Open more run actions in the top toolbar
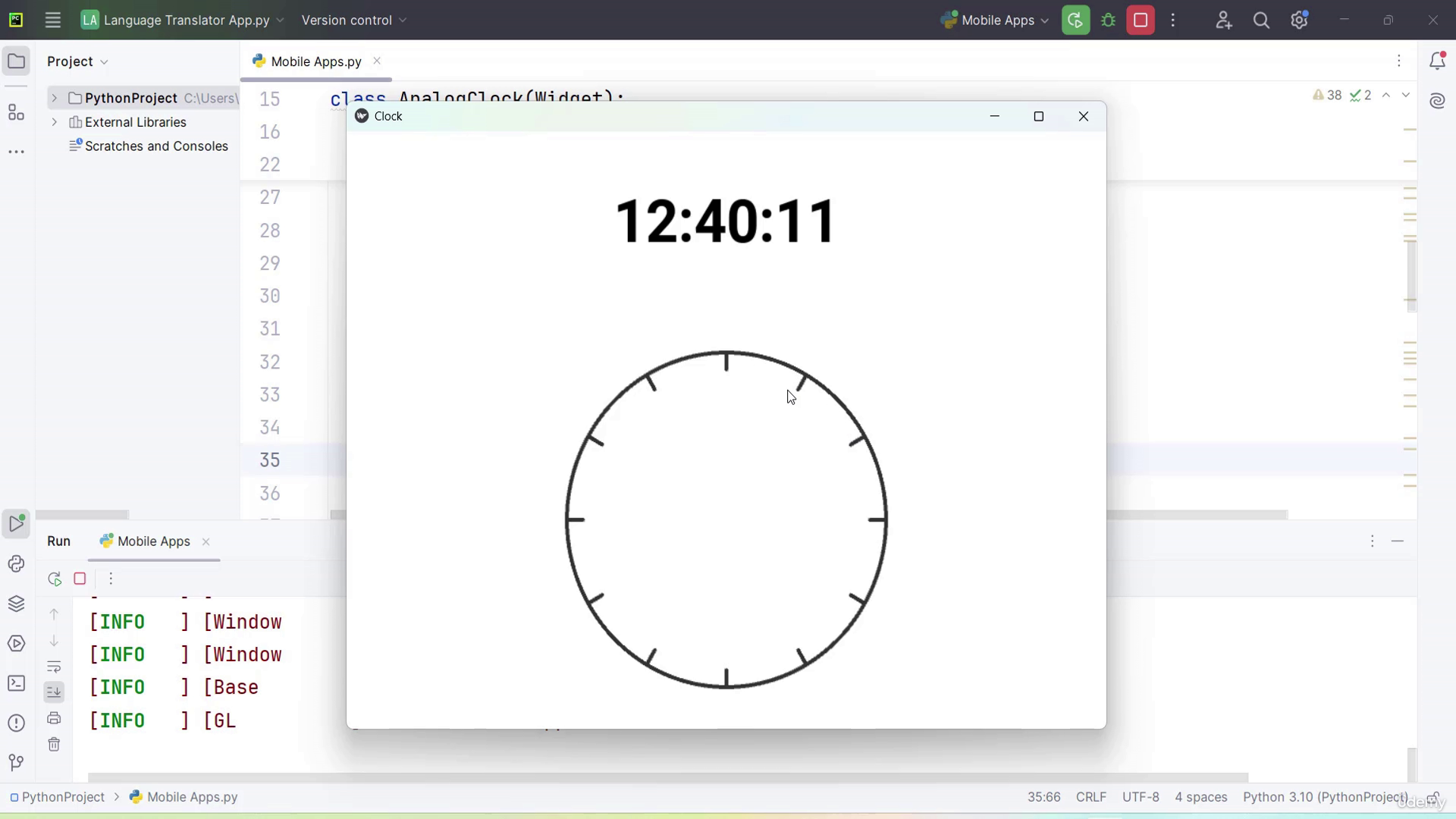1456x819 pixels. click(x=1173, y=20)
